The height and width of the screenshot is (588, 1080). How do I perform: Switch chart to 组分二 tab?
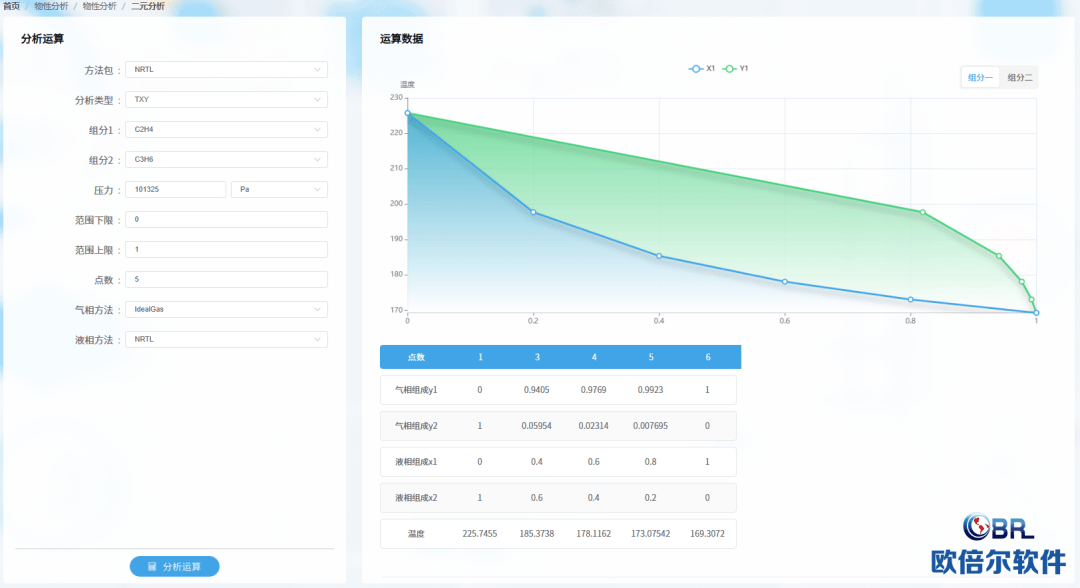point(1019,78)
